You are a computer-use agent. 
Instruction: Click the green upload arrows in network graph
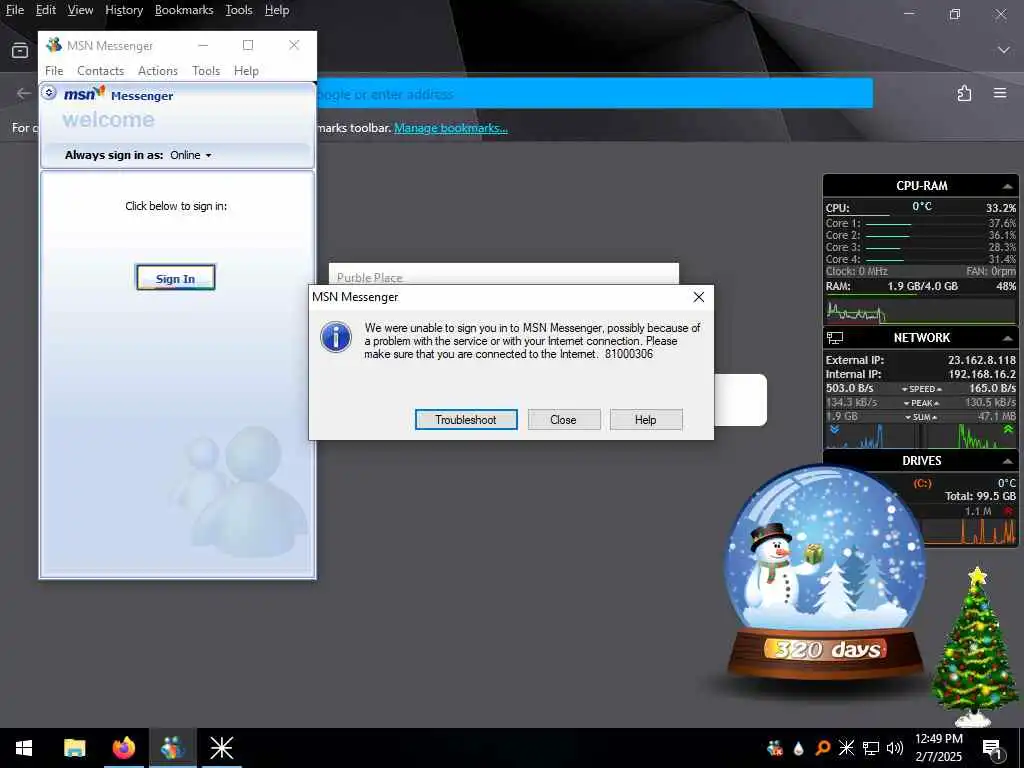pos(1008,430)
